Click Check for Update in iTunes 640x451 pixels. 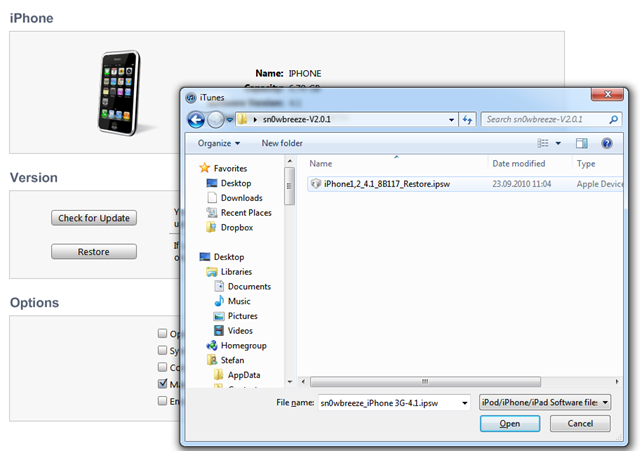(94, 218)
